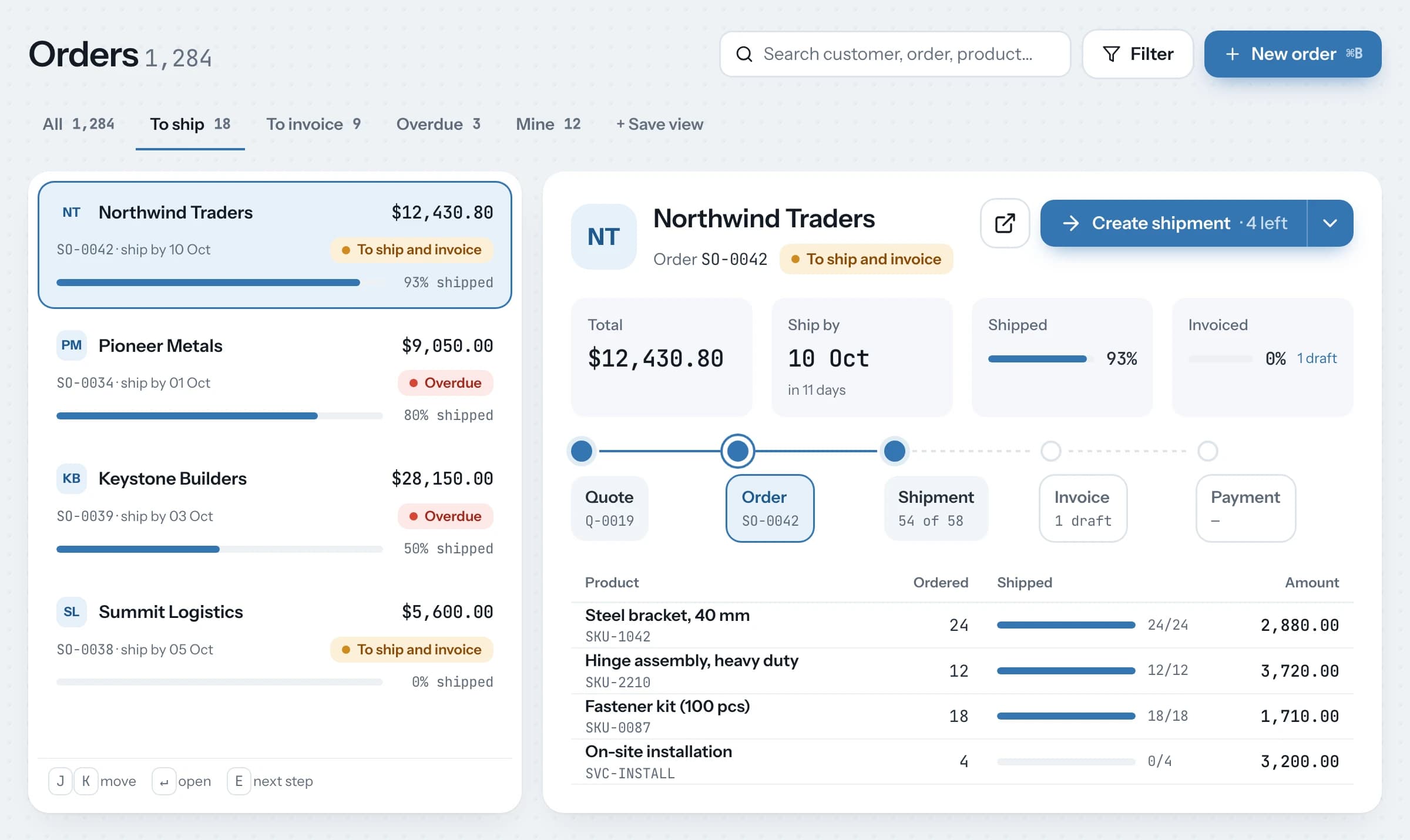Click Create shipment 4 left button

1174,223
